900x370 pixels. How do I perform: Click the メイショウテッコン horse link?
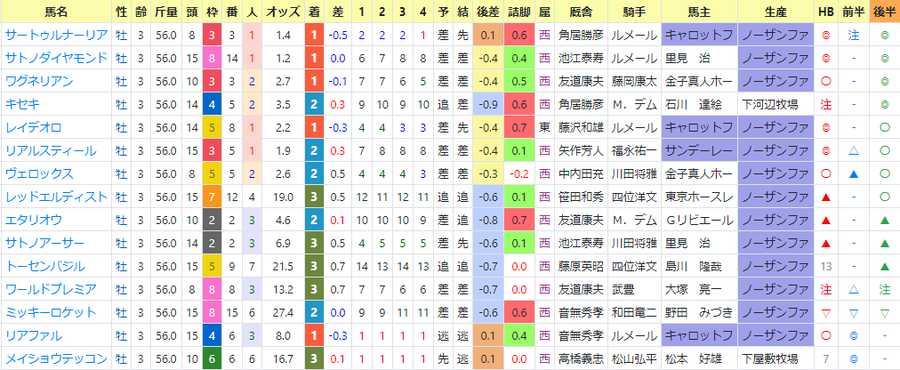[56, 359]
